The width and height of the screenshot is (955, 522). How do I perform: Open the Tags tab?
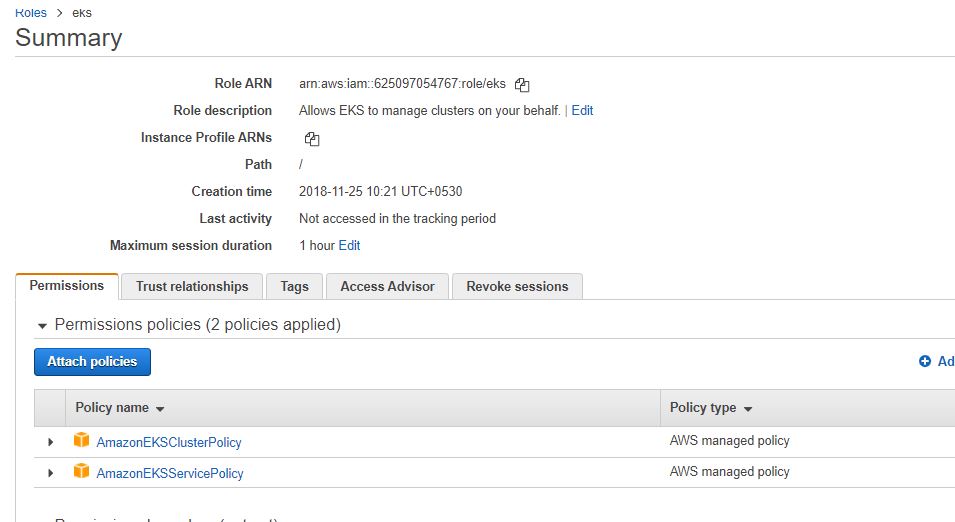294,286
